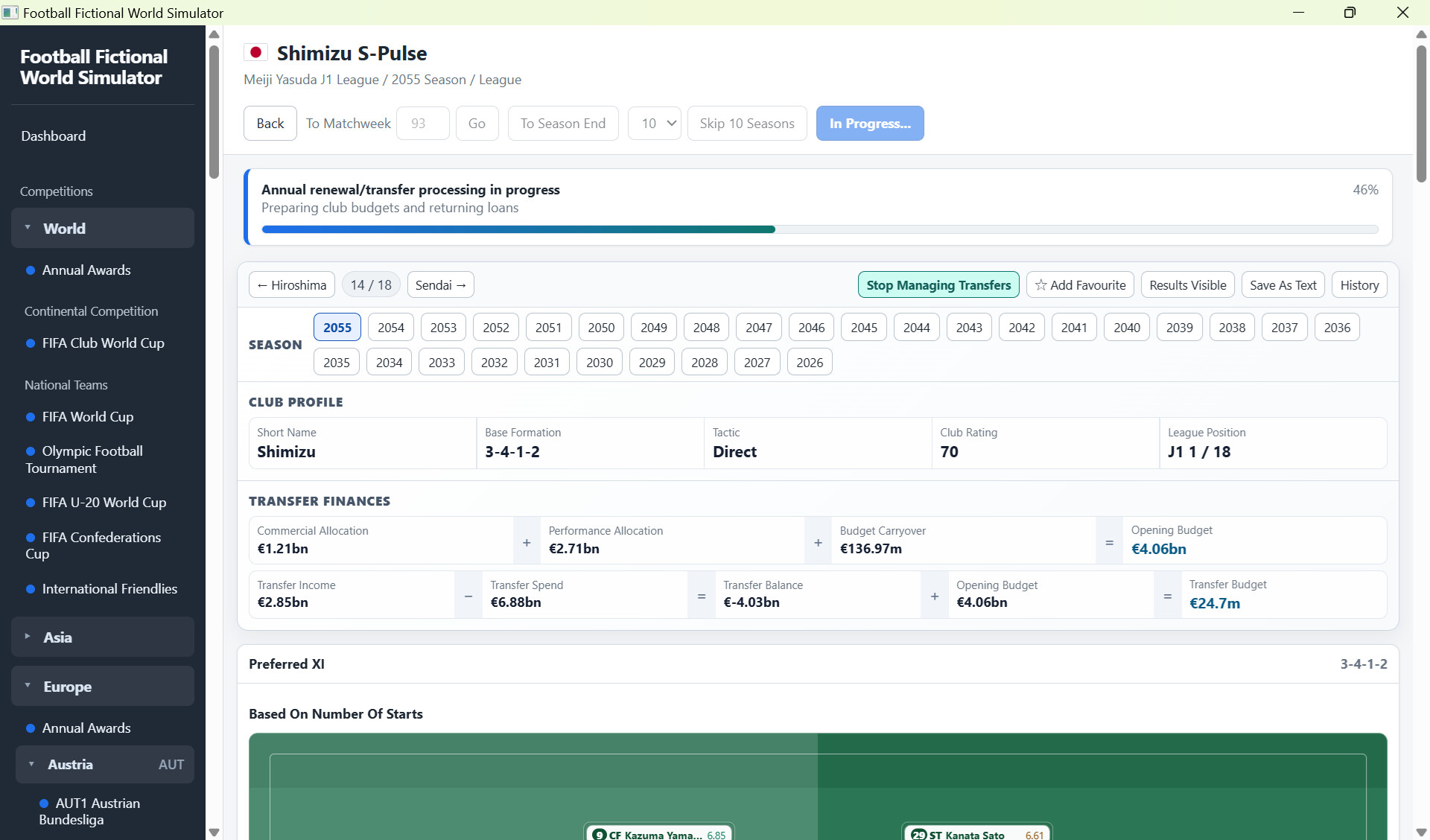Click the Back button
The image size is (1430, 840).
coord(270,124)
